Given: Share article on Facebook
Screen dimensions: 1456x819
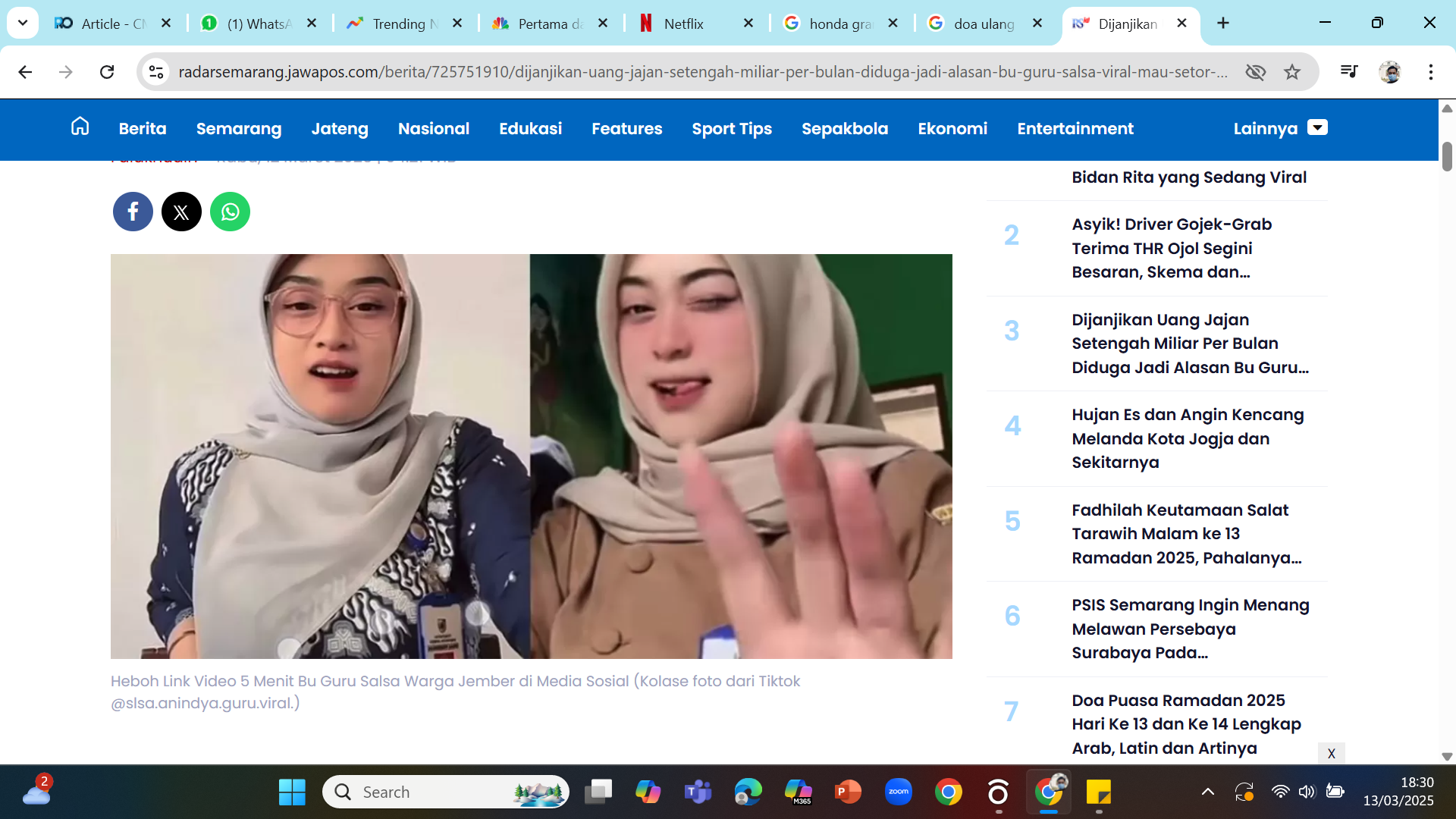Looking at the screenshot, I should 133,212.
